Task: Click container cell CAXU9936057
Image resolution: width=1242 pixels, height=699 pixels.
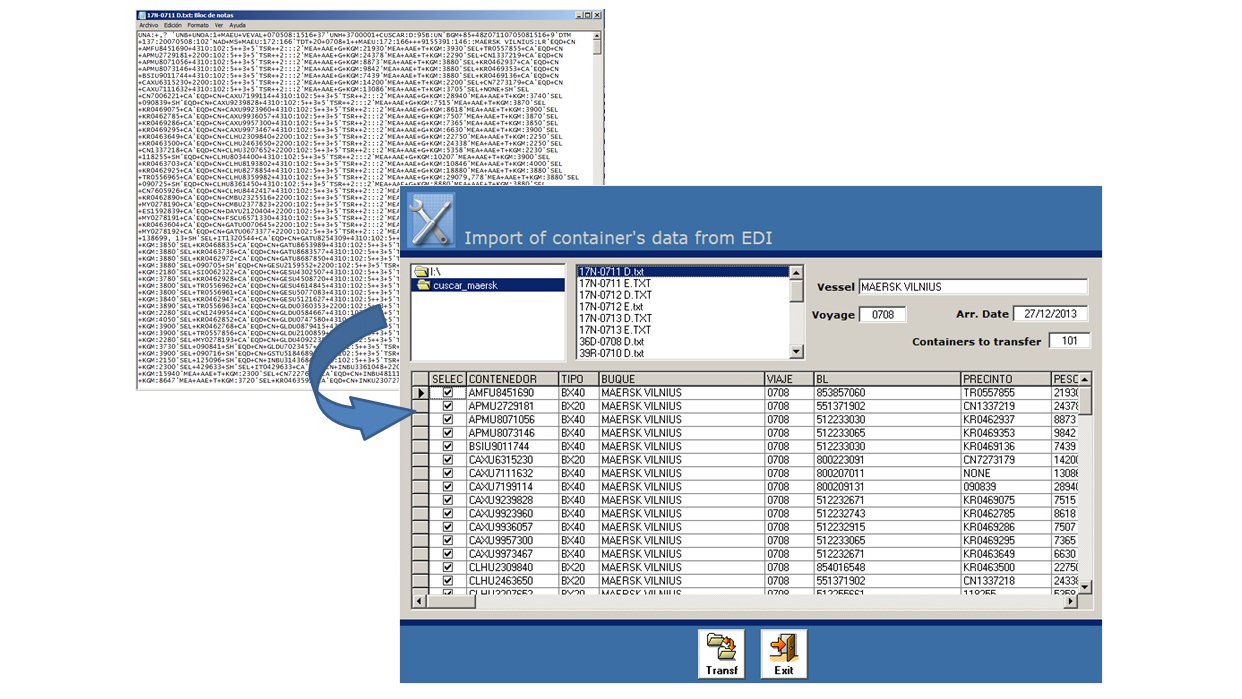Action: tap(512, 527)
